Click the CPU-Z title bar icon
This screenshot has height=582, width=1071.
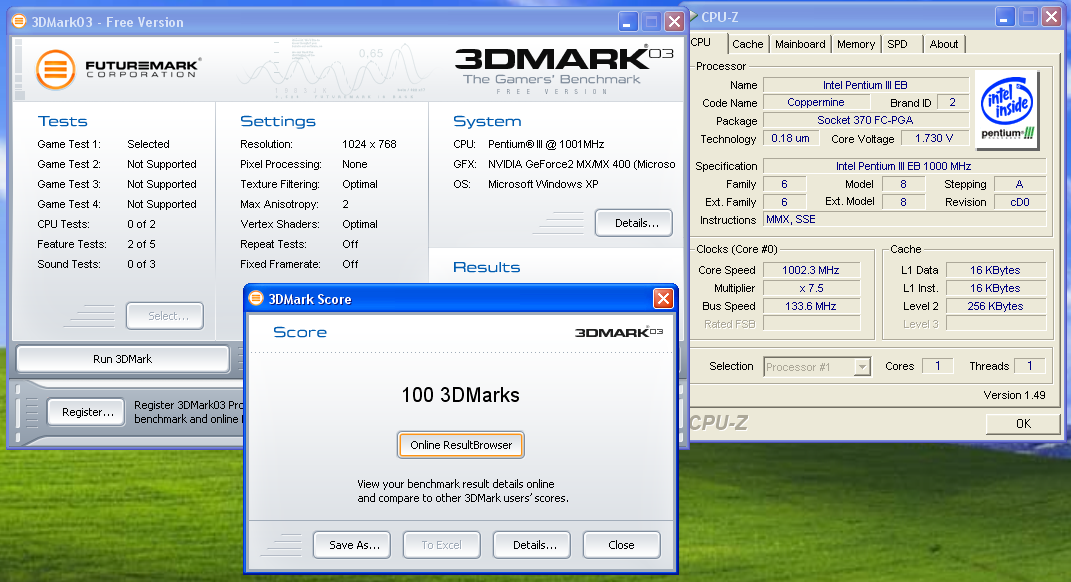(693, 16)
